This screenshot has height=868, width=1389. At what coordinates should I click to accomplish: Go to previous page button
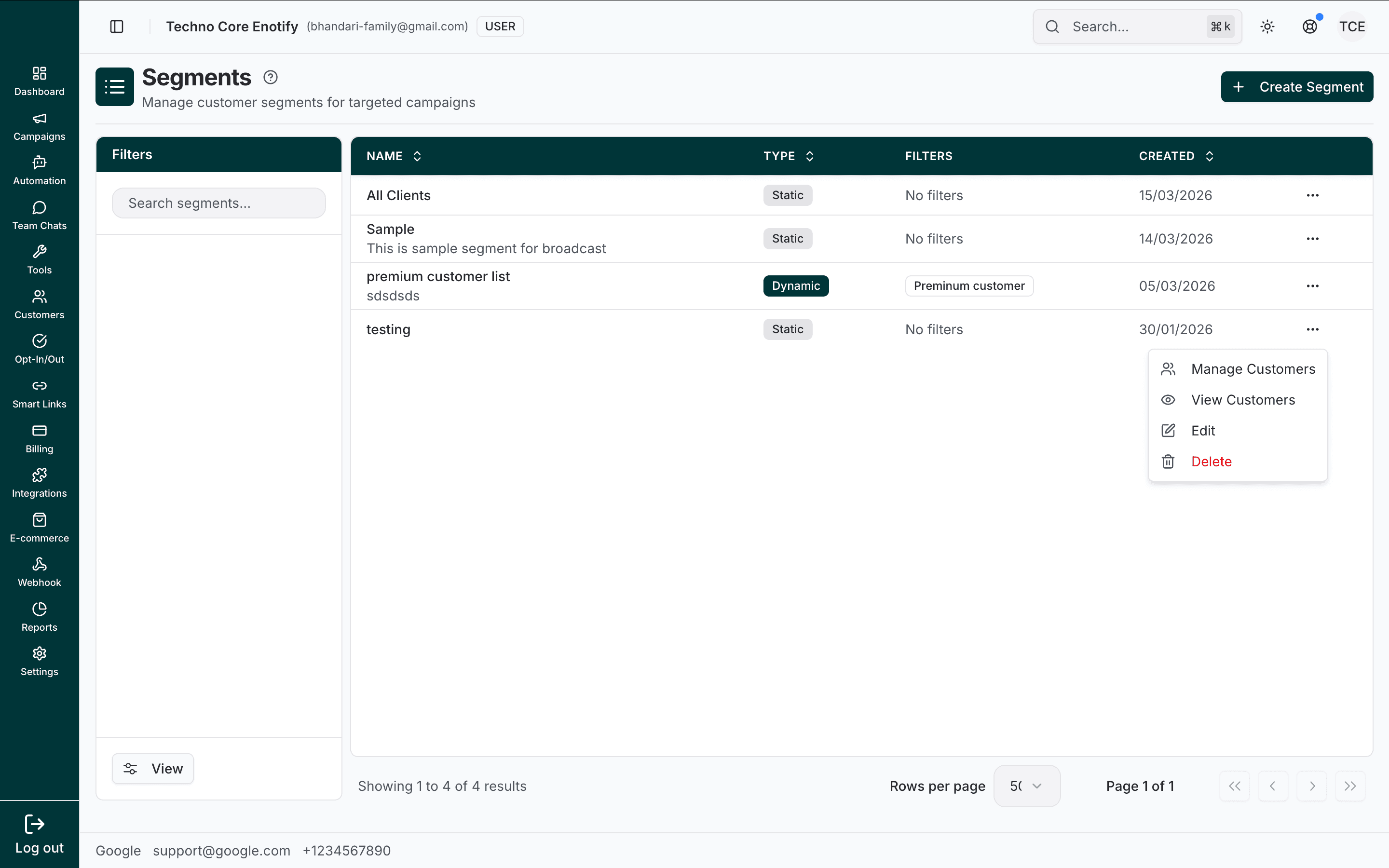pos(1273,786)
